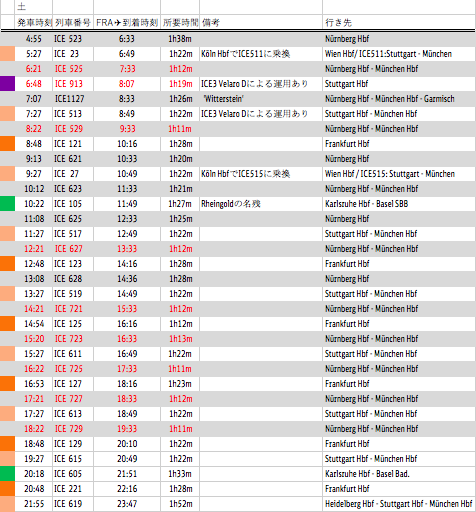Screen dimensions: 476x512
Task: Select red train number ICE 723
Action: tap(69, 339)
